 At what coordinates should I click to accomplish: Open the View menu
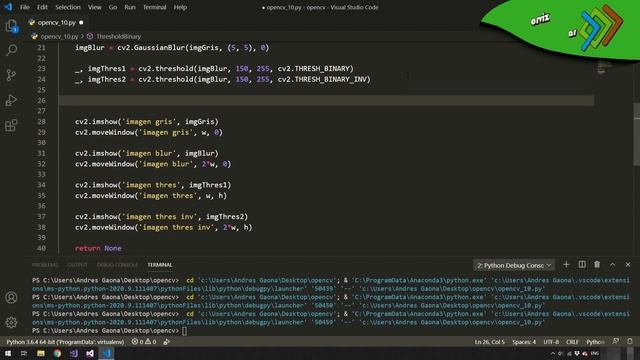94,7
